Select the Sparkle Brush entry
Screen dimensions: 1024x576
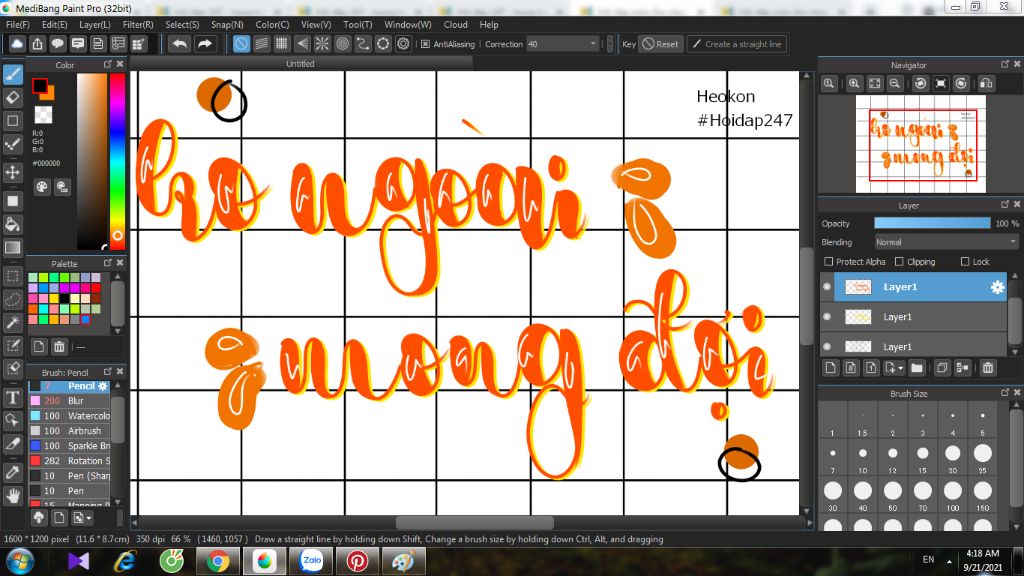69,445
